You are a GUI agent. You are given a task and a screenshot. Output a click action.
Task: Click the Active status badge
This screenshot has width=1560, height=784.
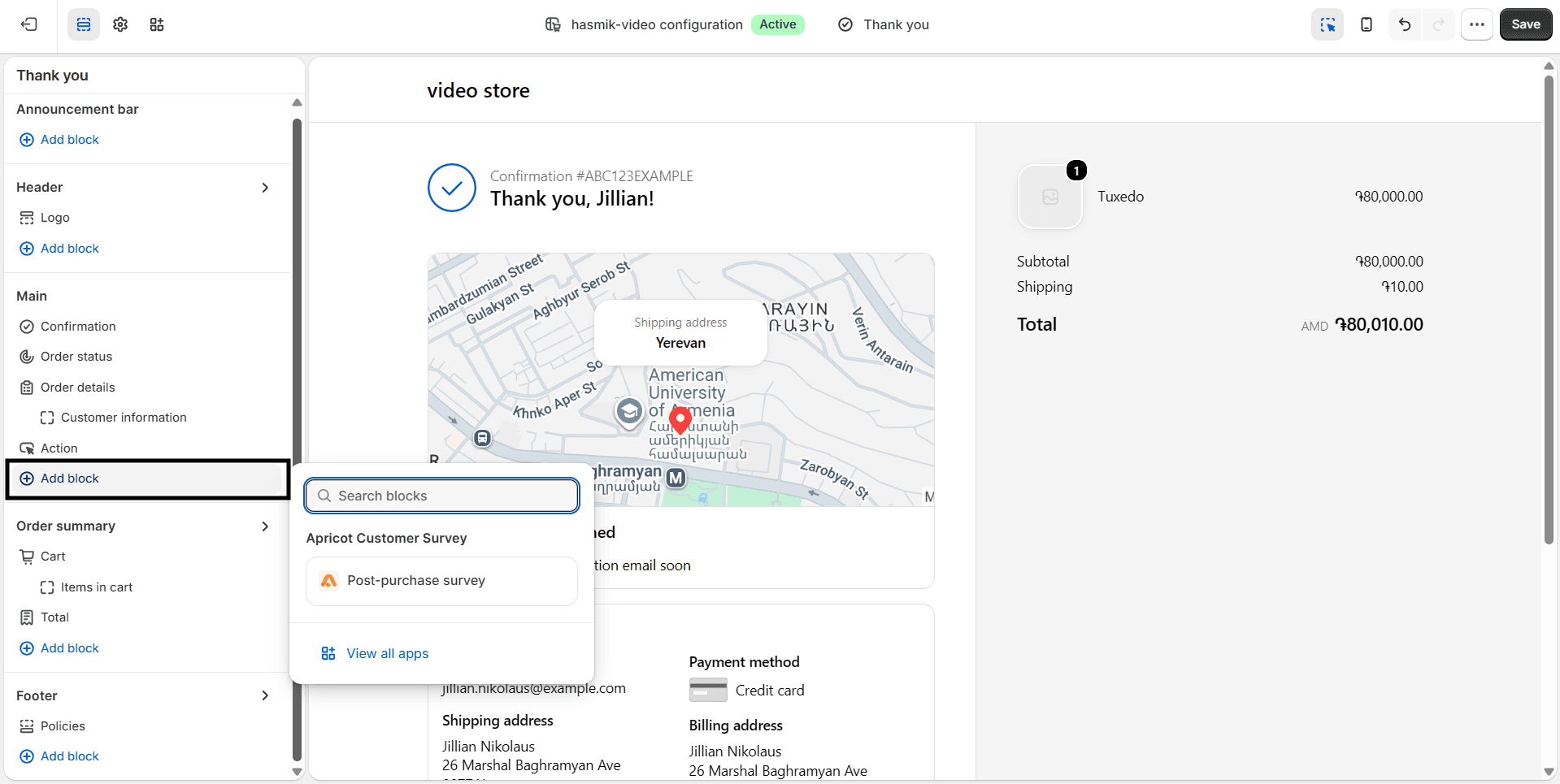coord(777,24)
